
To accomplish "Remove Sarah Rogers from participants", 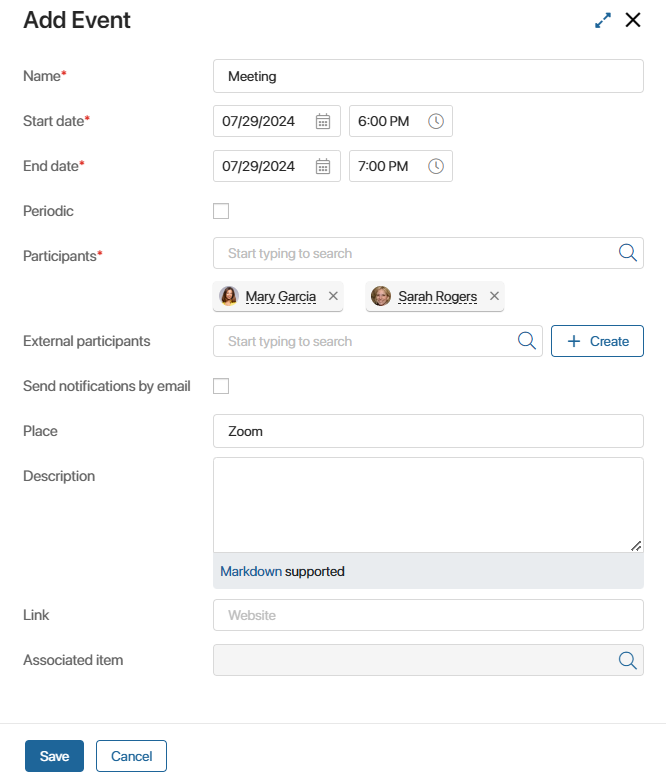I will [494, 296].
